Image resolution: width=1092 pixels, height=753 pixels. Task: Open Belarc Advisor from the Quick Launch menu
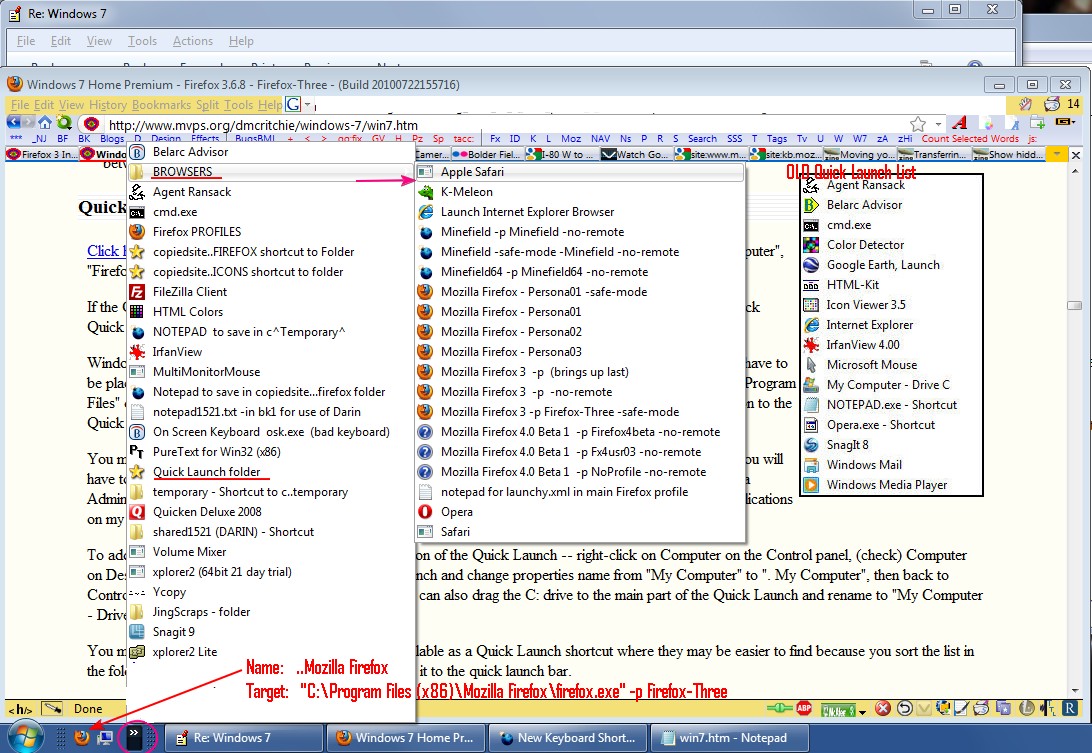(x=271, y=152)
